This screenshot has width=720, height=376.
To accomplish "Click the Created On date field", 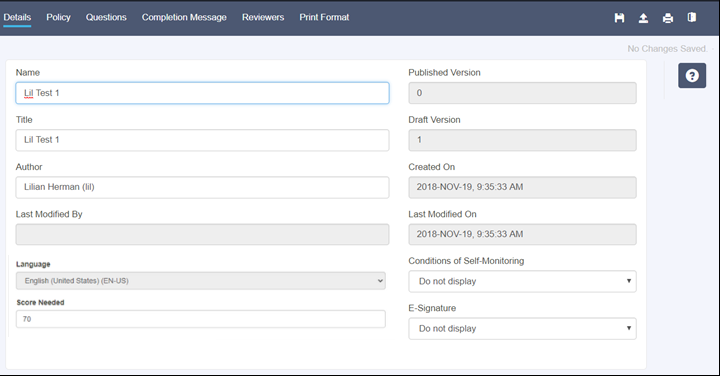I will 523,187.
